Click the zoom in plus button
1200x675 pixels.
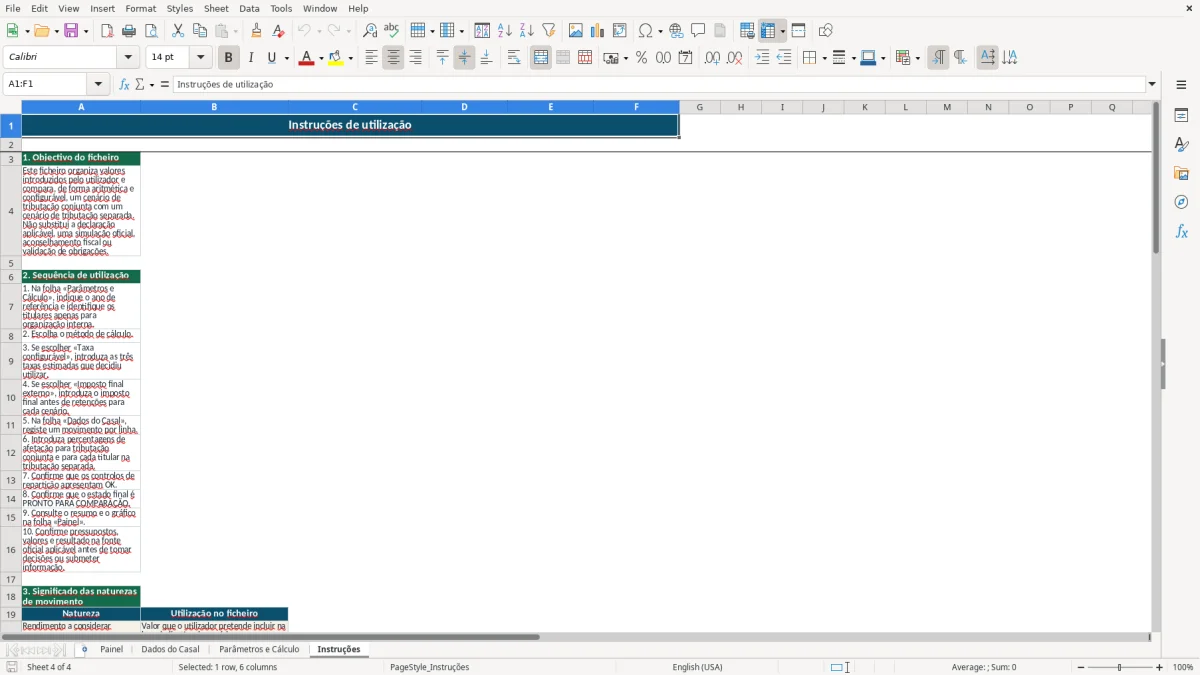pos(1160,667)
